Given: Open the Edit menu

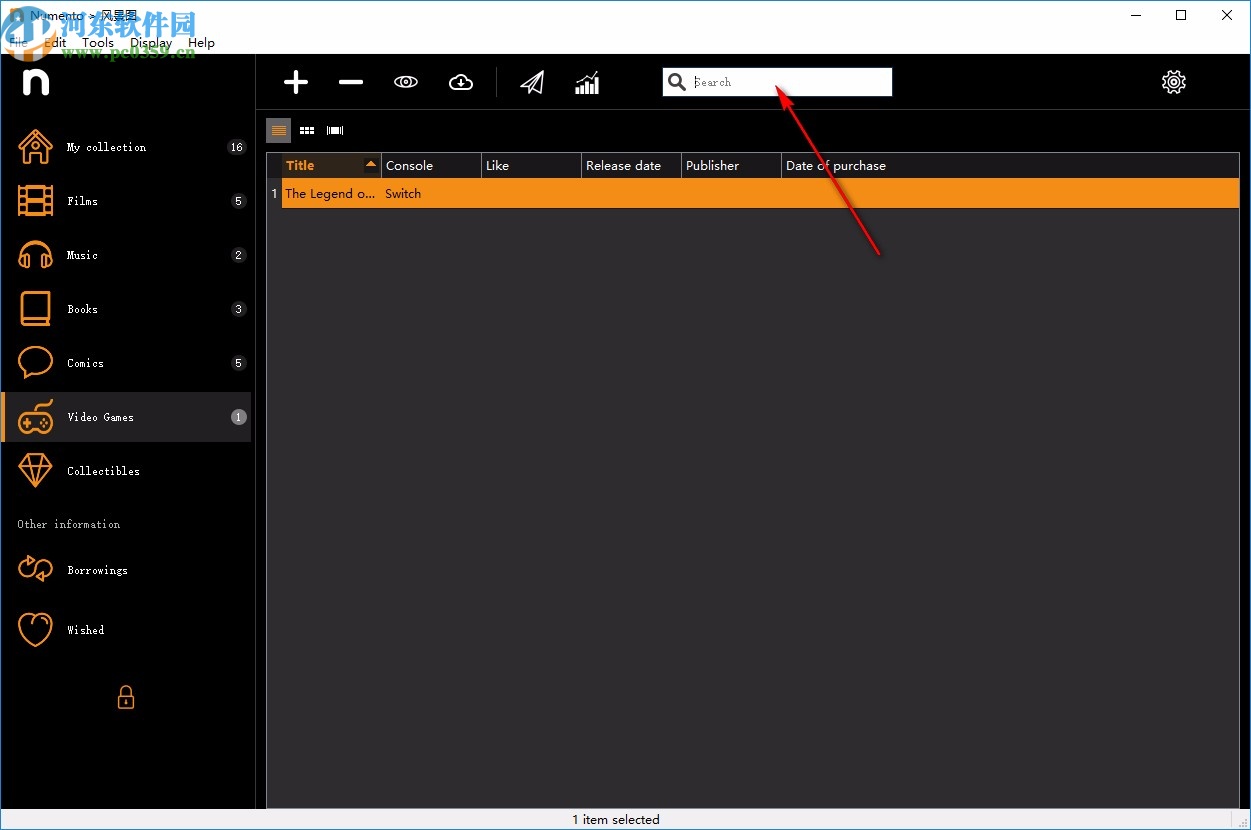Looking at the screenshot, I should click(x=55, y=43).
